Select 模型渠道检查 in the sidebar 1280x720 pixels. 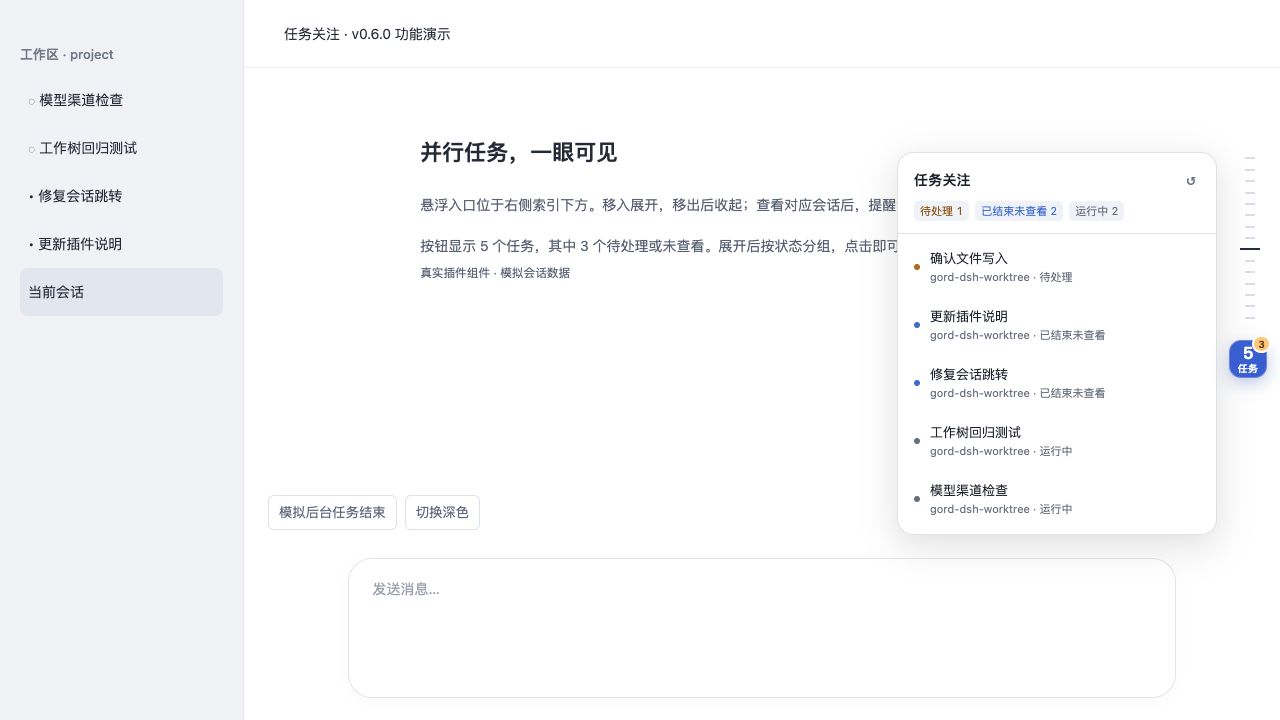pyautogui.click(x=121, y=100)
